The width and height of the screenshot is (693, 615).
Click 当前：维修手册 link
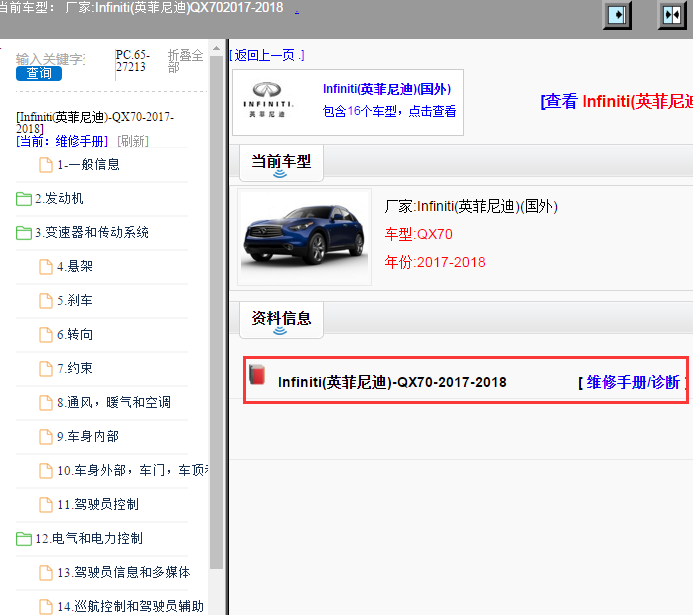point(62,141)
